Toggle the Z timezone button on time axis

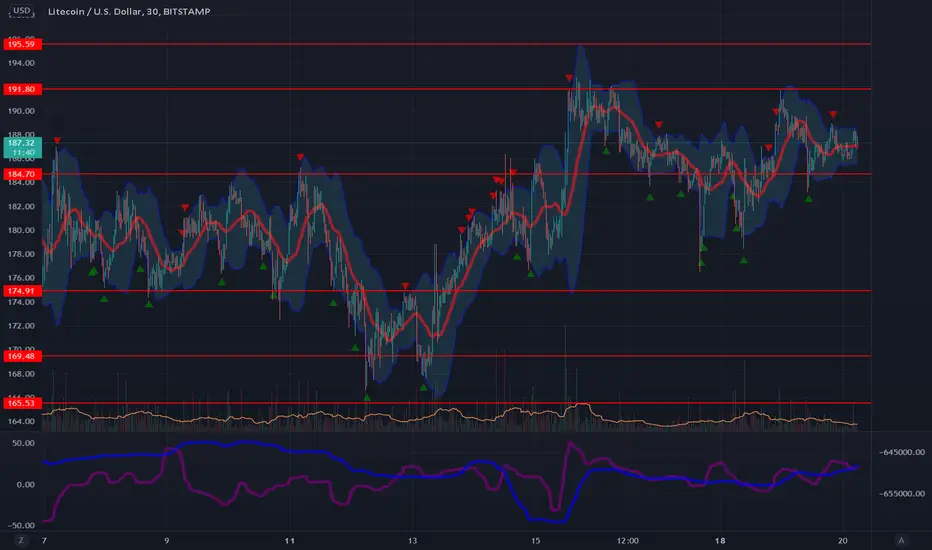click(21, 540)
